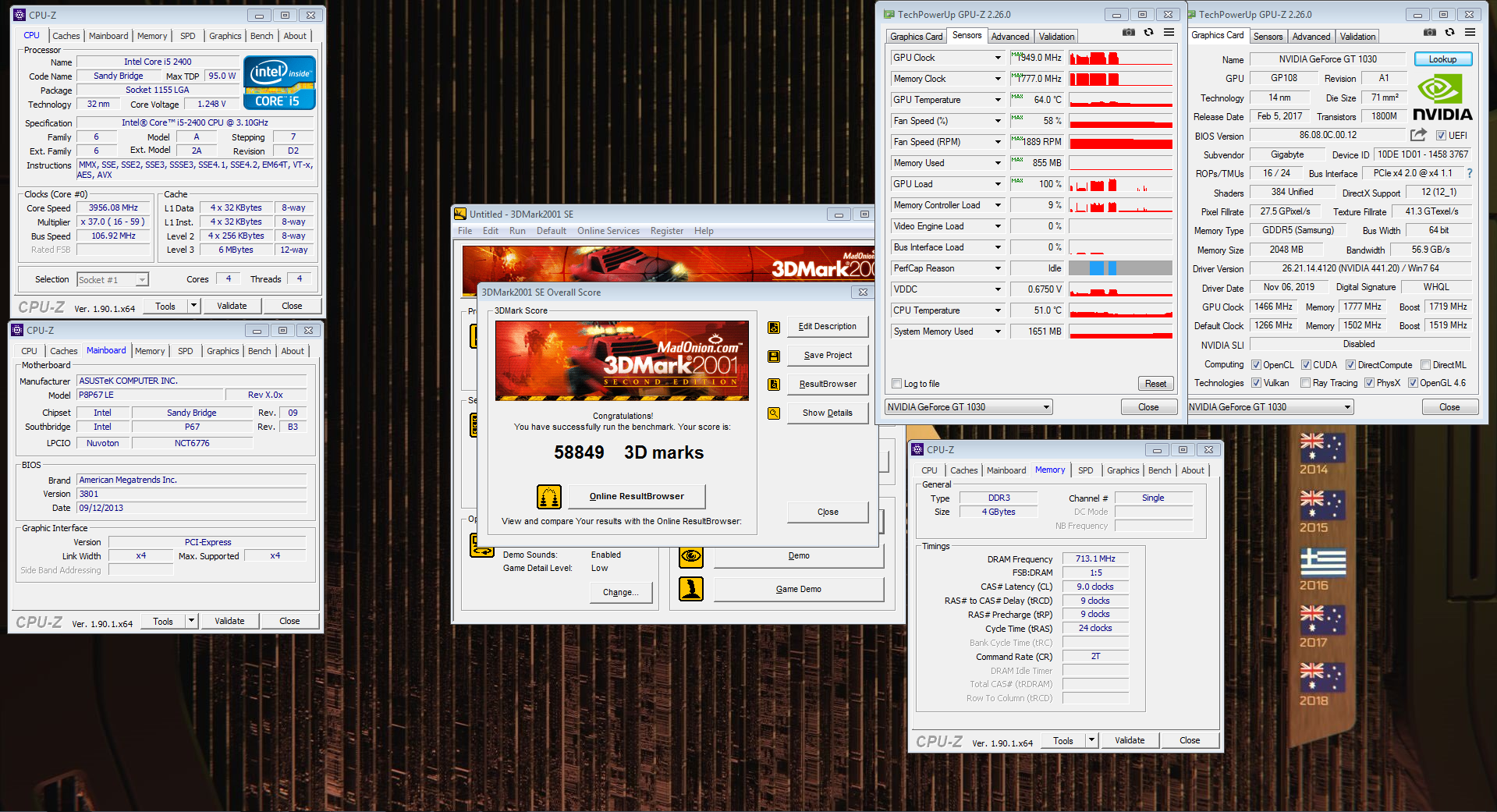The image size is (1497, 812).
Task: Click the PerfCap Reason blue and gray graph
Action: pyautogui.click(x=1120, y=268)
